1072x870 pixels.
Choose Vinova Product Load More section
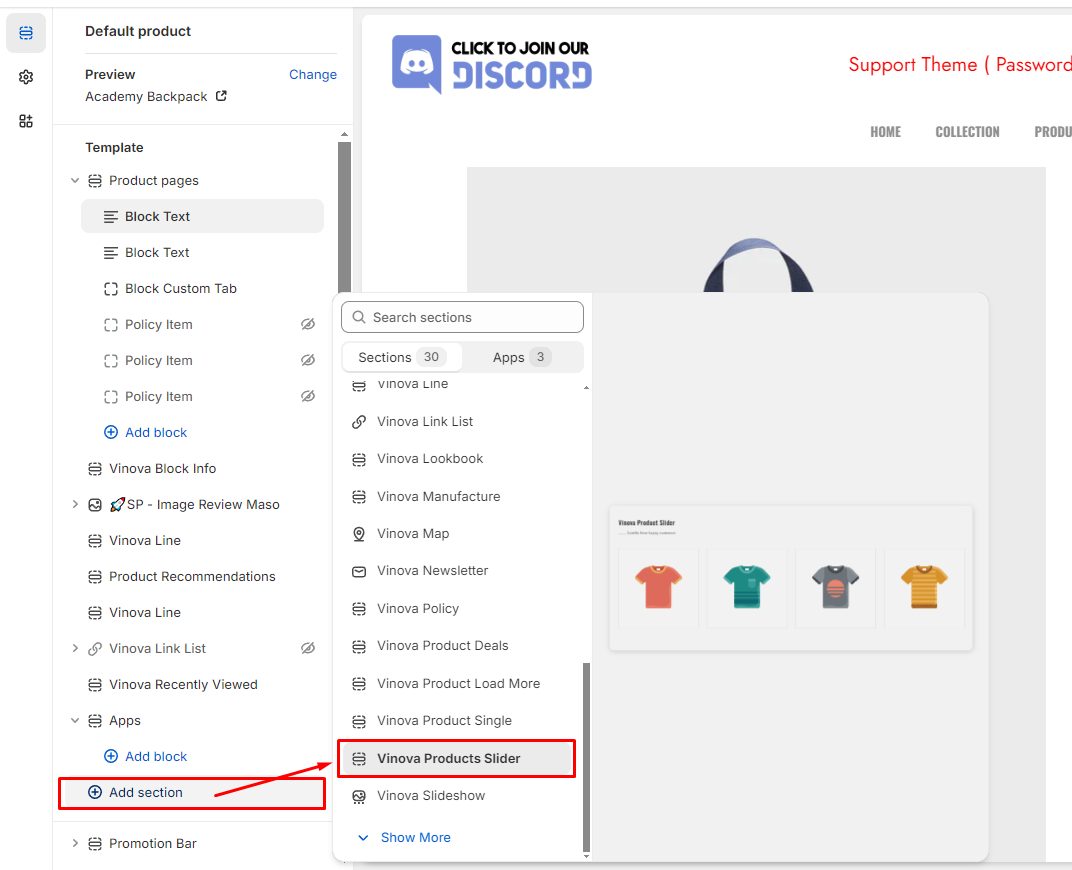point(457,683)
